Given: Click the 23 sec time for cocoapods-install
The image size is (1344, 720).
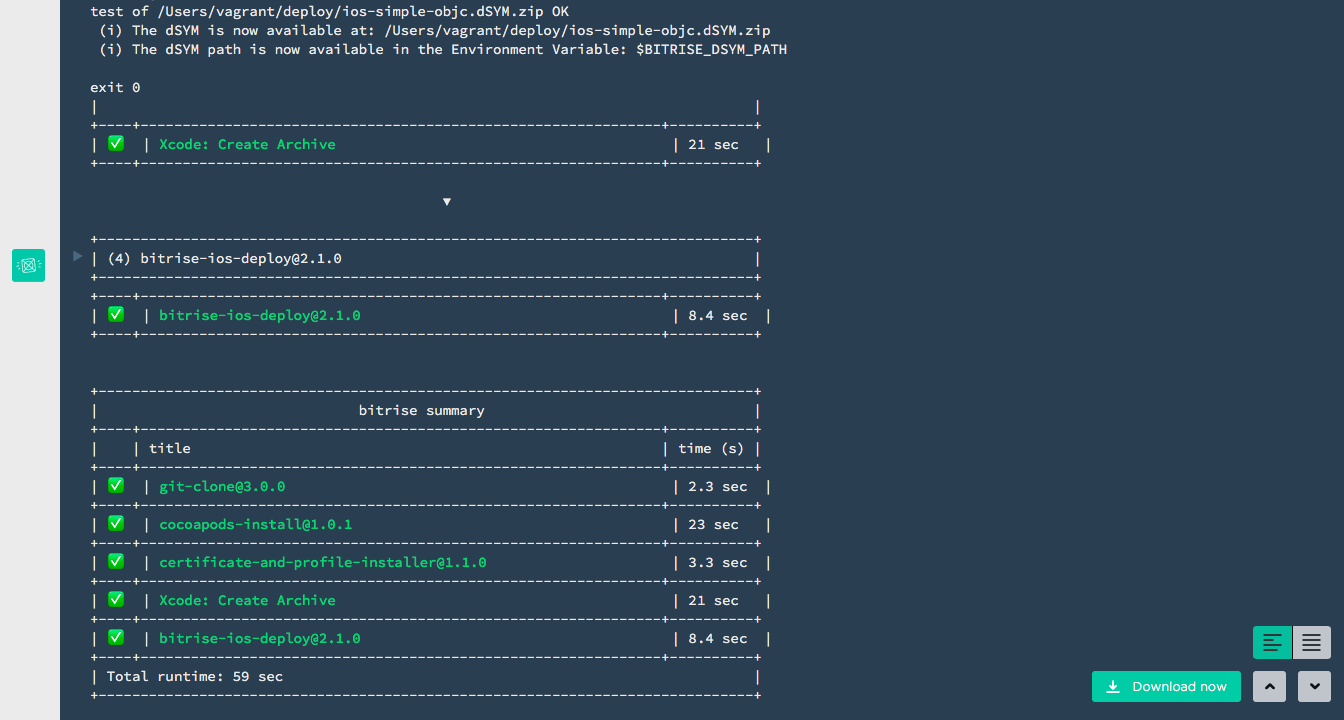Looking at the screenshot, I should (713, 525).
